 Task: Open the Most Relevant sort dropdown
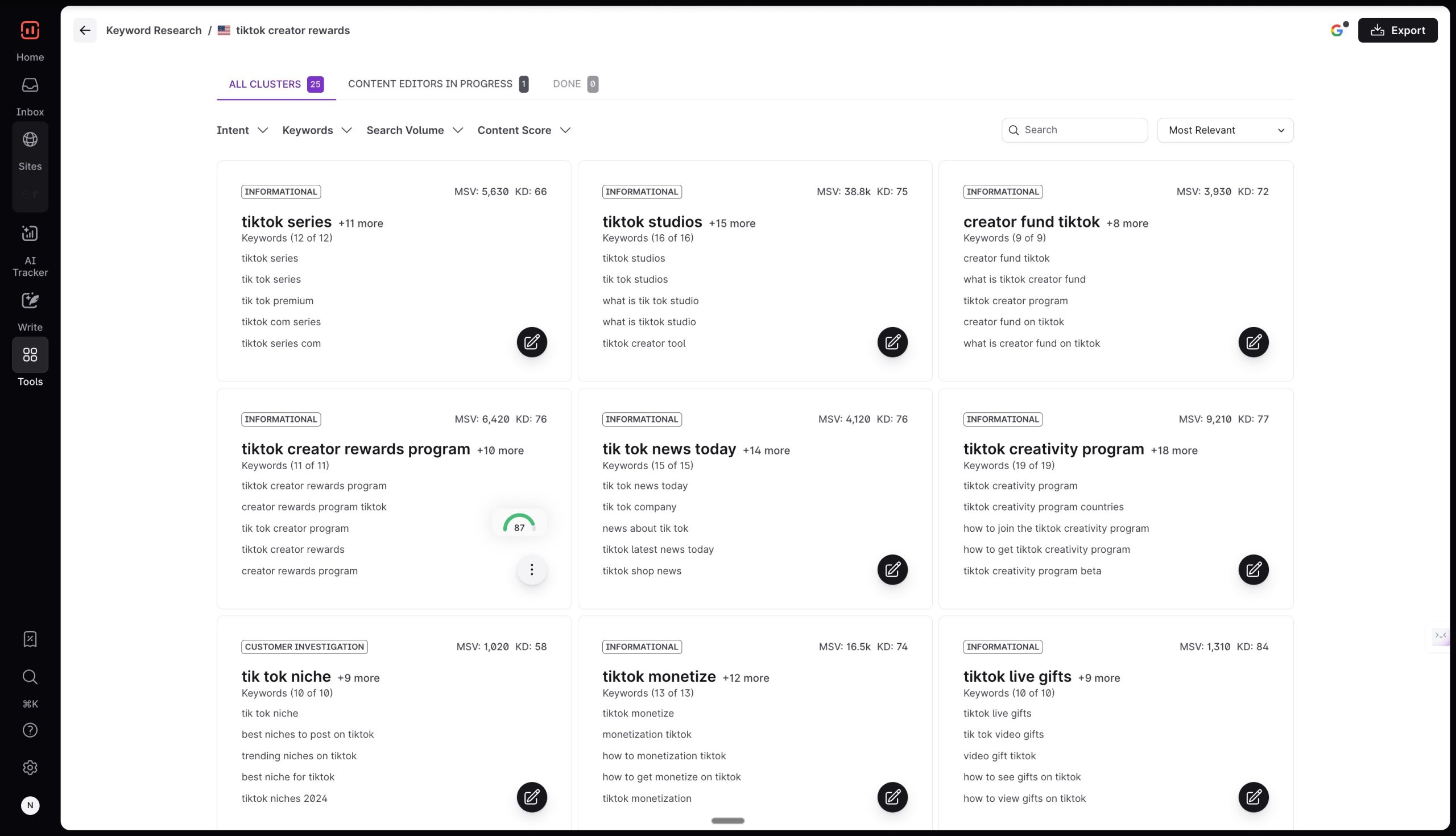pos(1225,130)
